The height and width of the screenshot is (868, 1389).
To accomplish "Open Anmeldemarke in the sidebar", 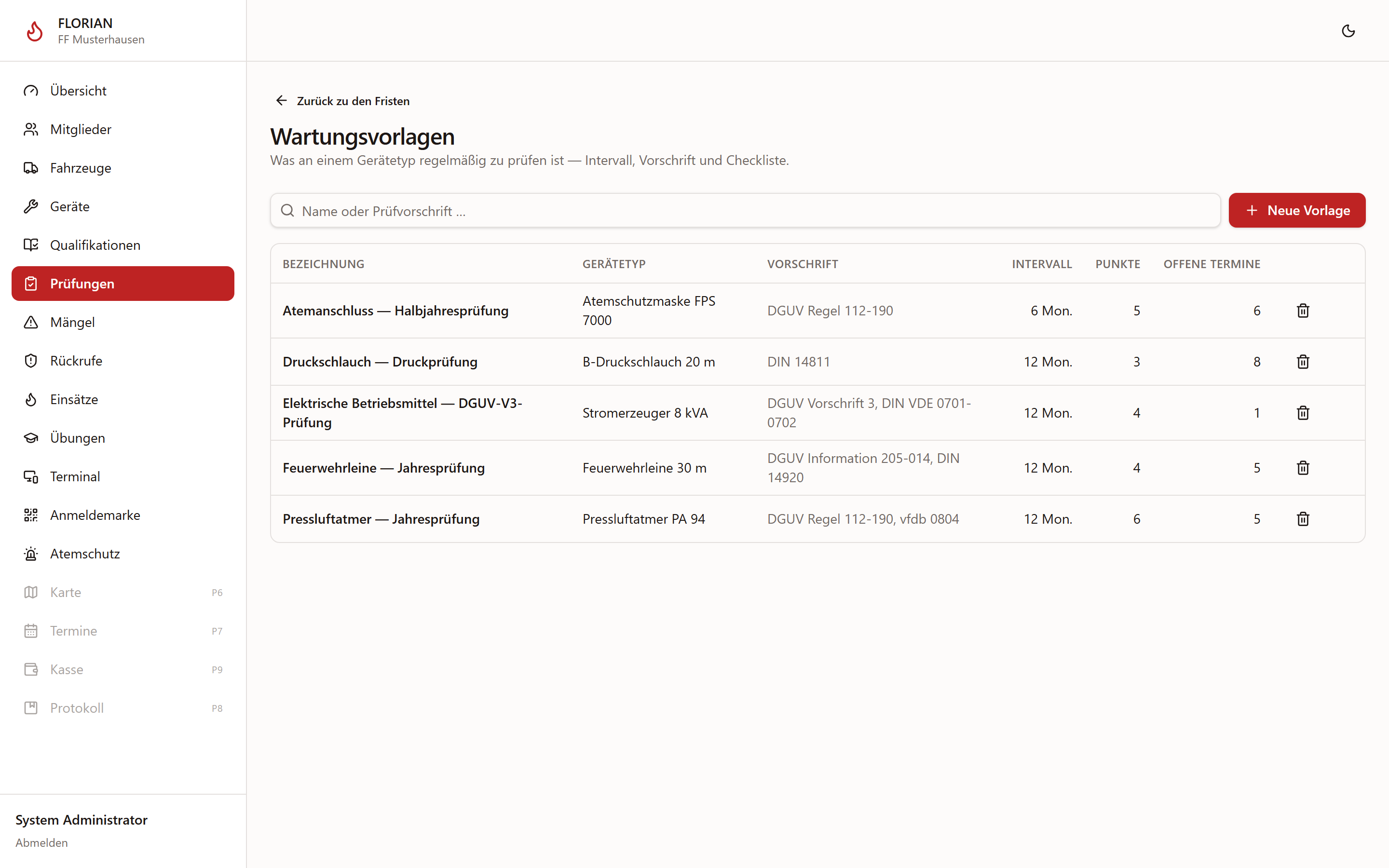I will 123,515.
